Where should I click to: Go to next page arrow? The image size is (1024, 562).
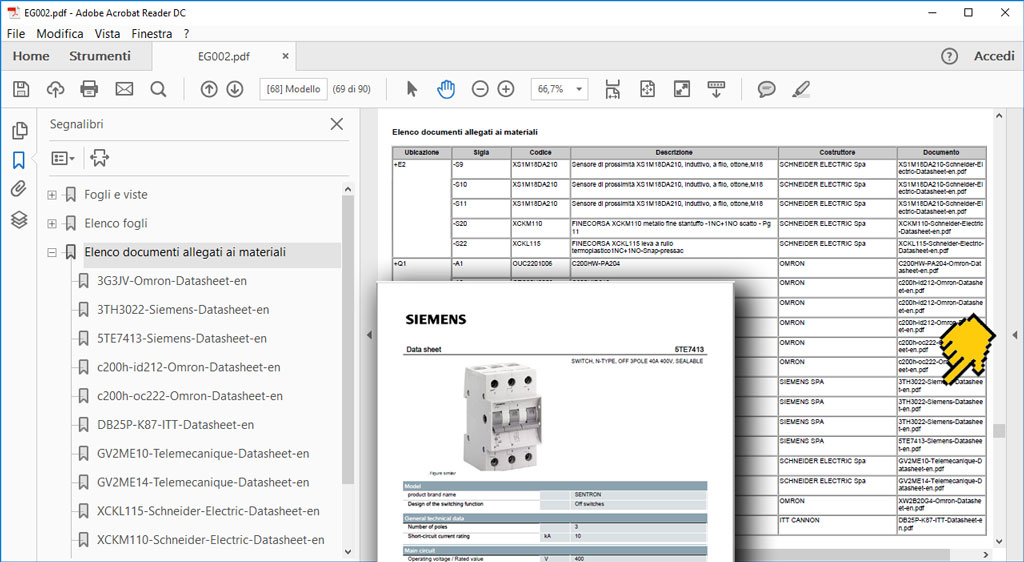point(235,89)
